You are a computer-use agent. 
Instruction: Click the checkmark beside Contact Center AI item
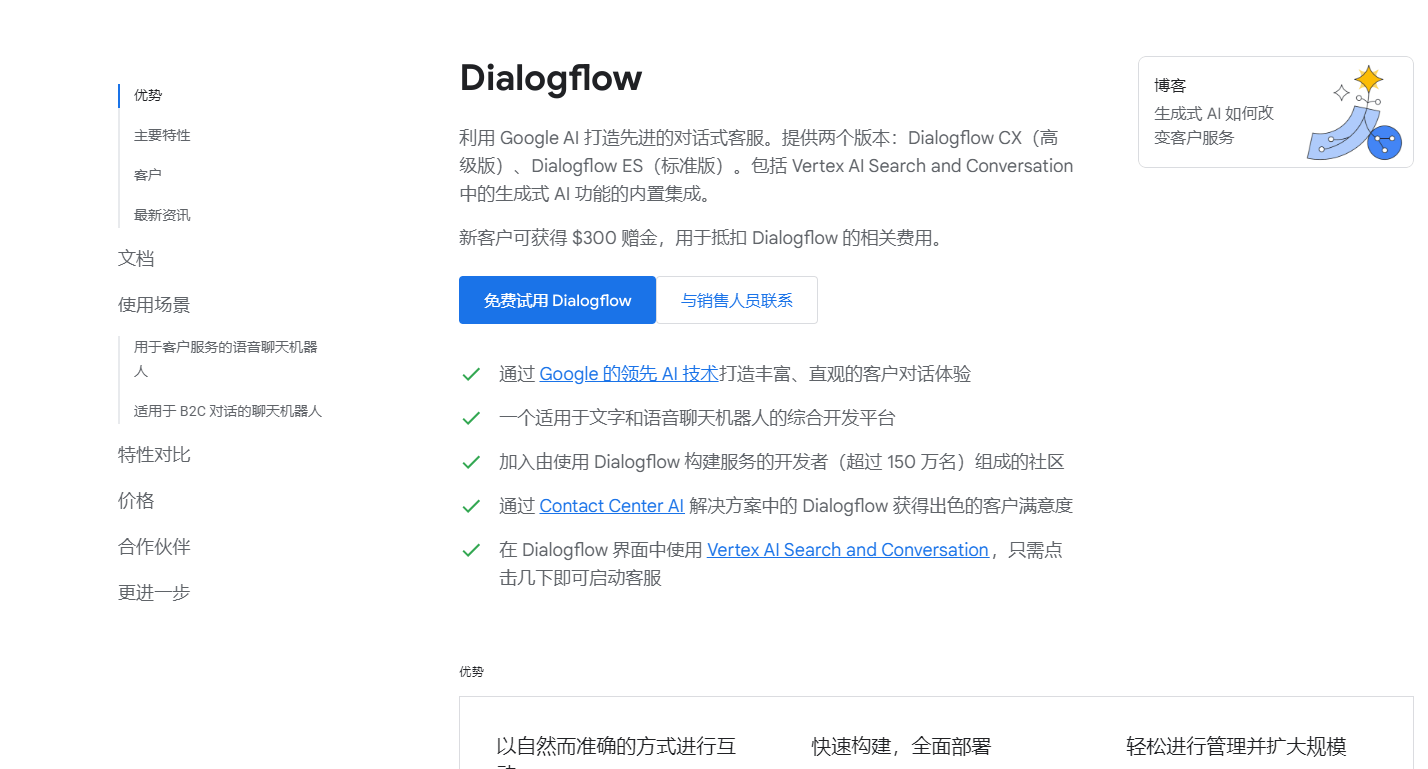[471, 505]
